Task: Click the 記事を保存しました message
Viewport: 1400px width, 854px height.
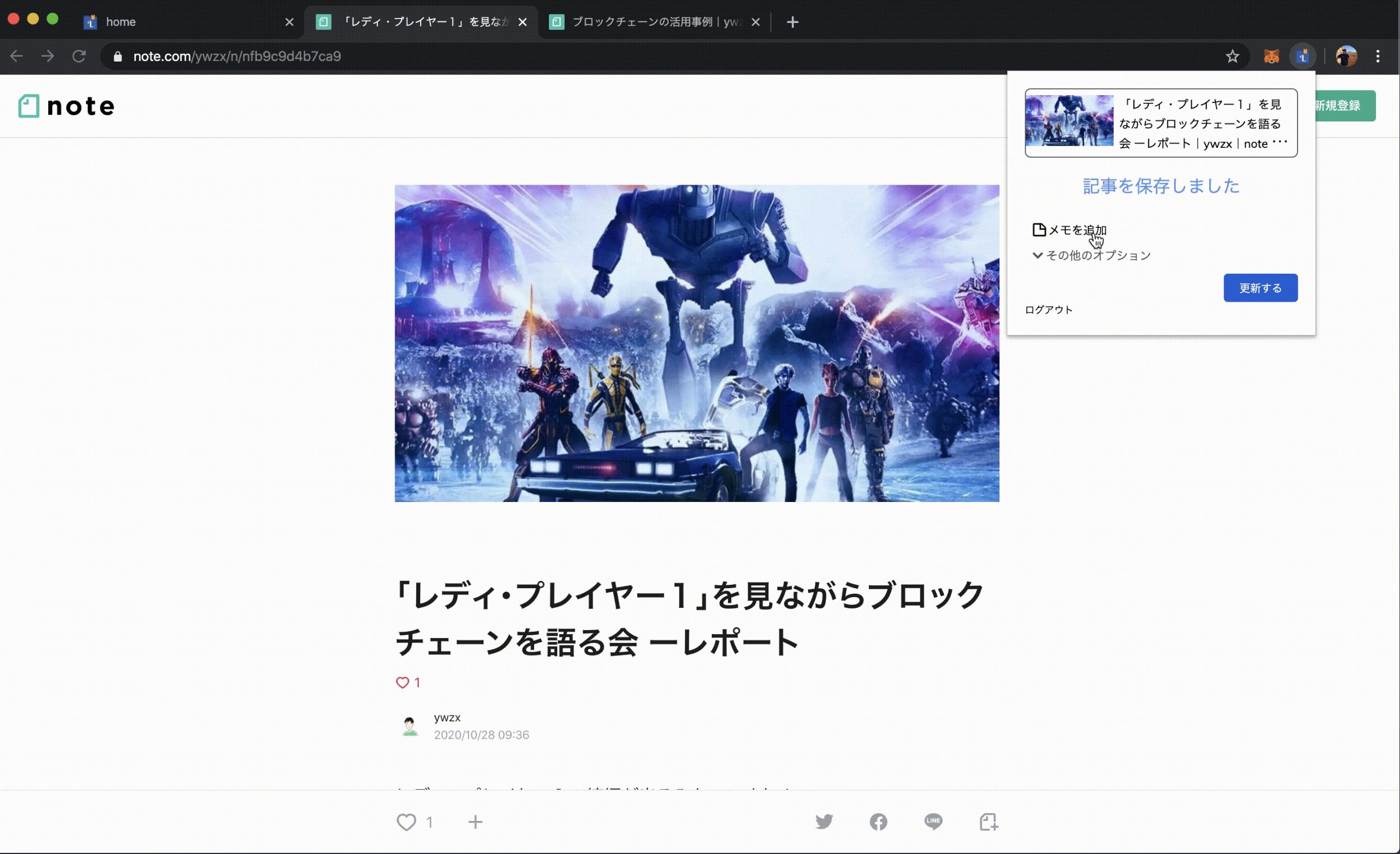Action: pos(1161,186)
